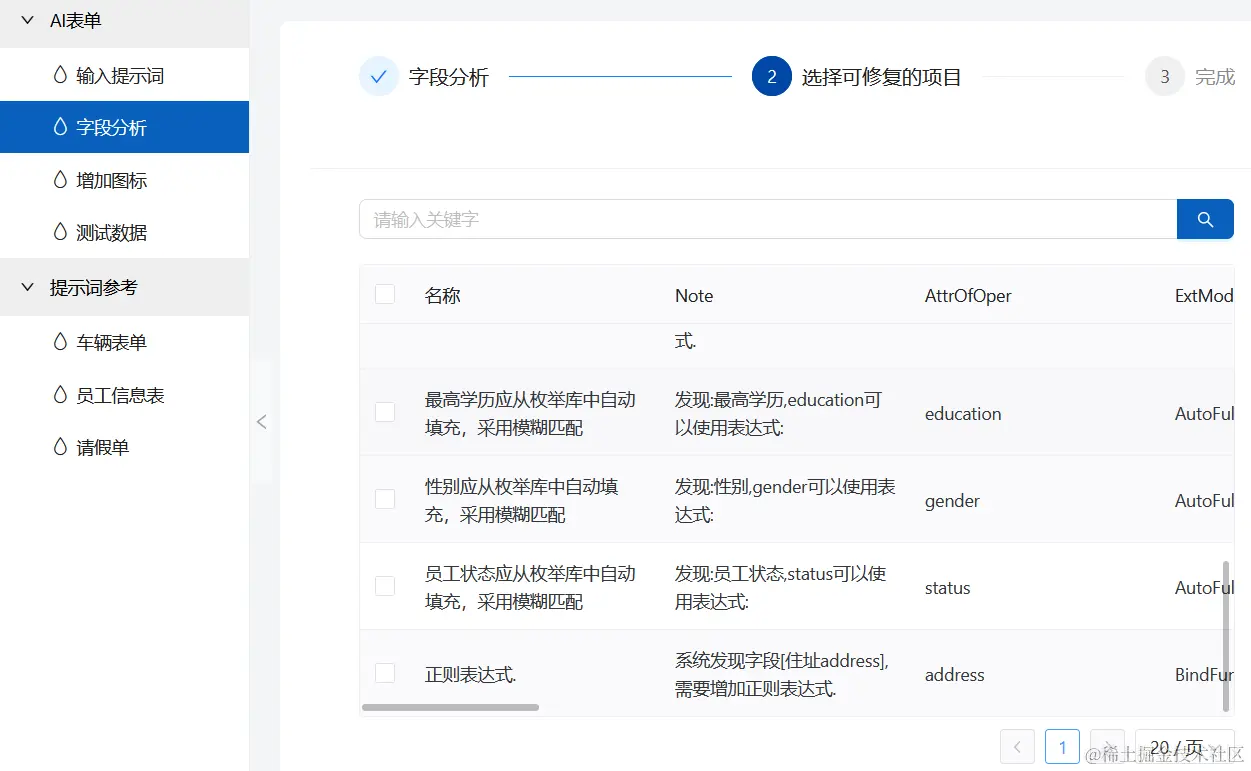The height and width of the screenshot is (771, 1251).
Task: Check the row 最高学历应从枚举库中自动填充
Action: point(385,412)
